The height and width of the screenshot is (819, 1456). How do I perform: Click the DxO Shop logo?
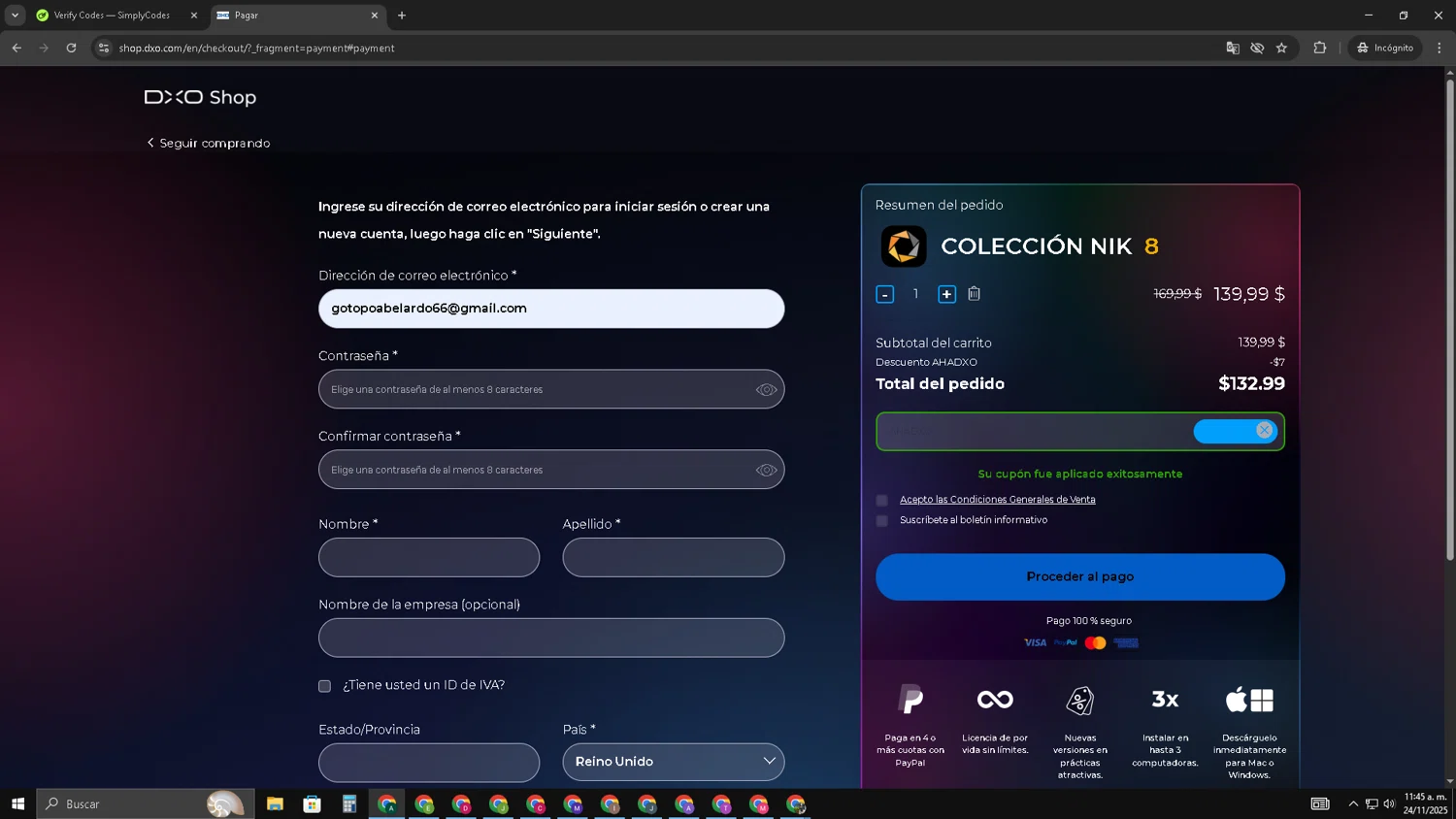pos(200,97)
